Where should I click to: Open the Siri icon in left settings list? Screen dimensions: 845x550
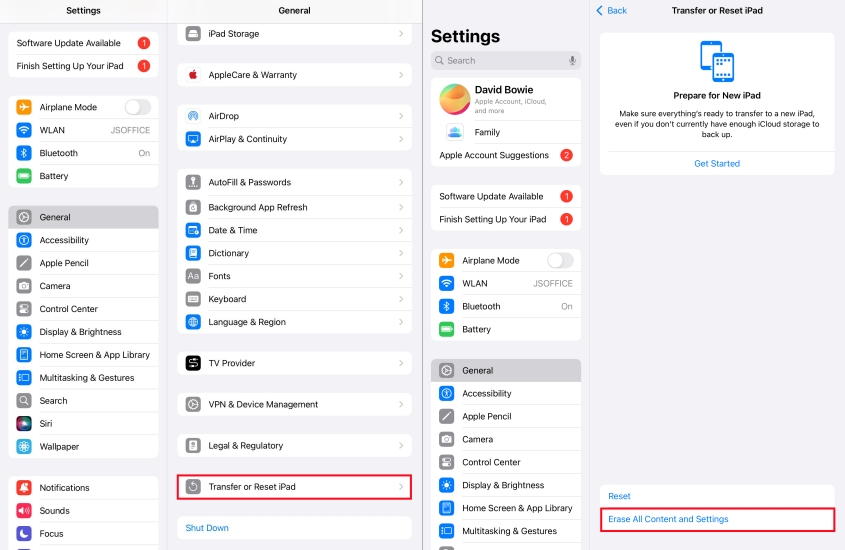pos(24,423)
